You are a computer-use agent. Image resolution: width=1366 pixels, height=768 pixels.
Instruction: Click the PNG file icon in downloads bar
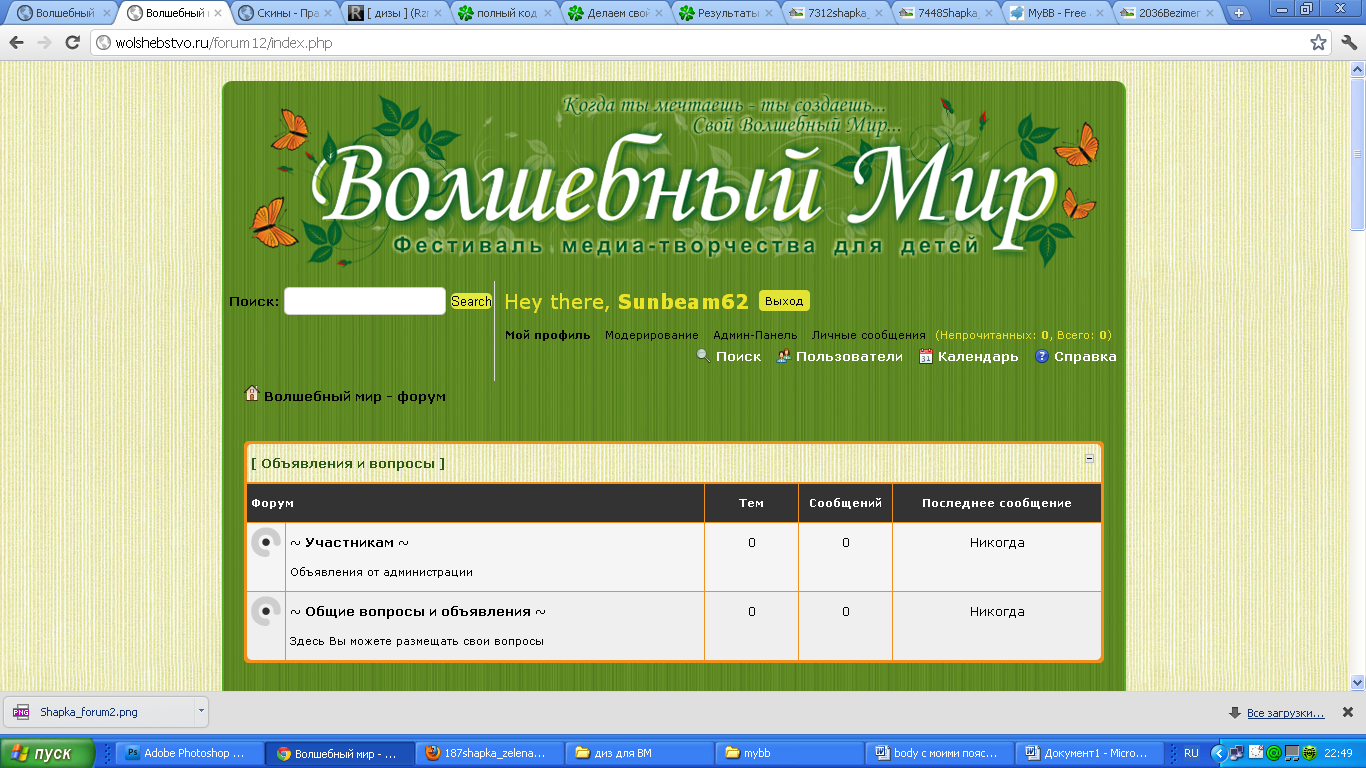coord(21,712)
